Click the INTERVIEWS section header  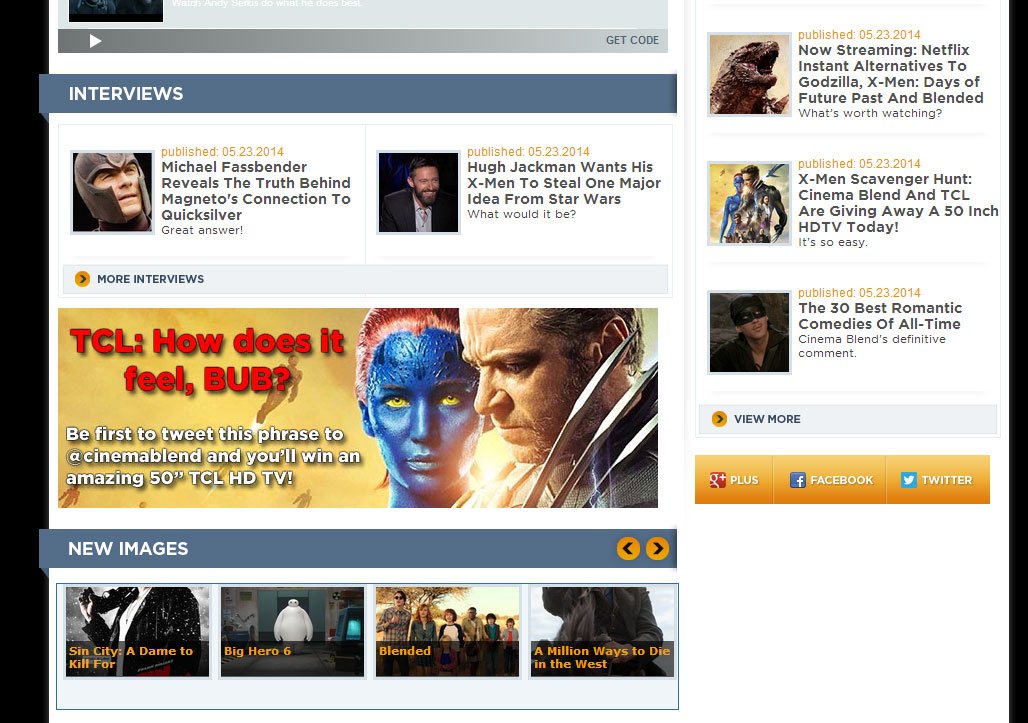(x=126, y=94)
